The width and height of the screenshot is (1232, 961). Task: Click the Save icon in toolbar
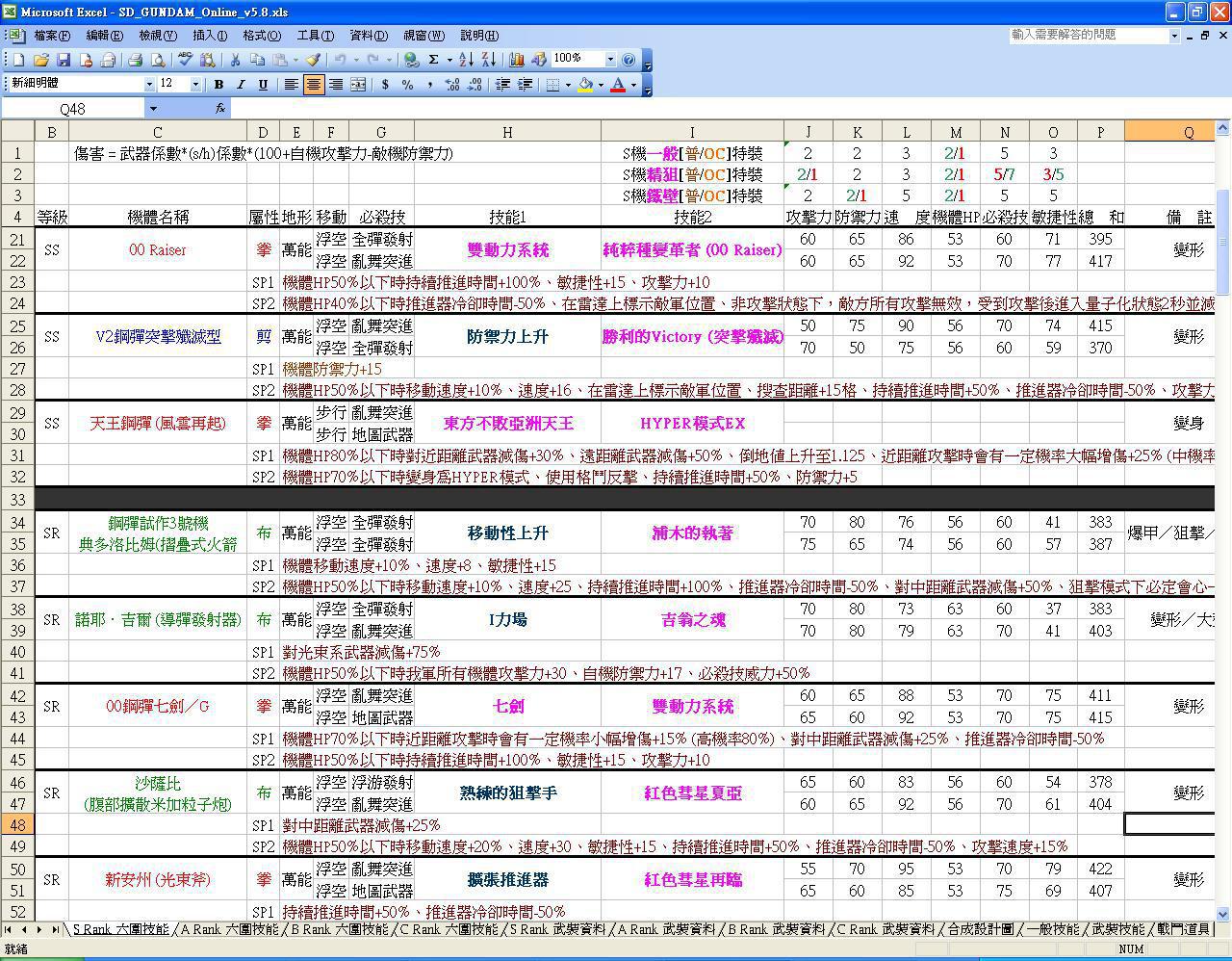click(64, 60)
